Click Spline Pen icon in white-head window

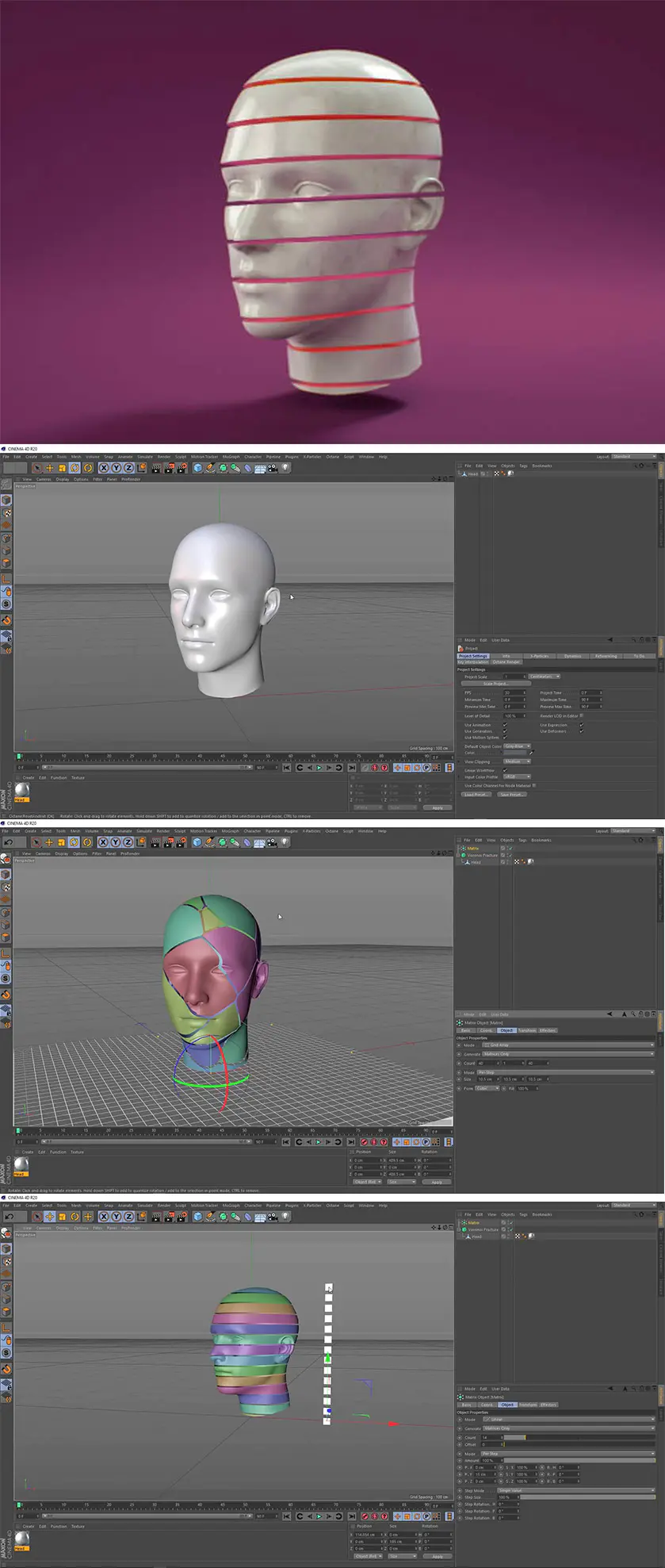pos(210,468)
